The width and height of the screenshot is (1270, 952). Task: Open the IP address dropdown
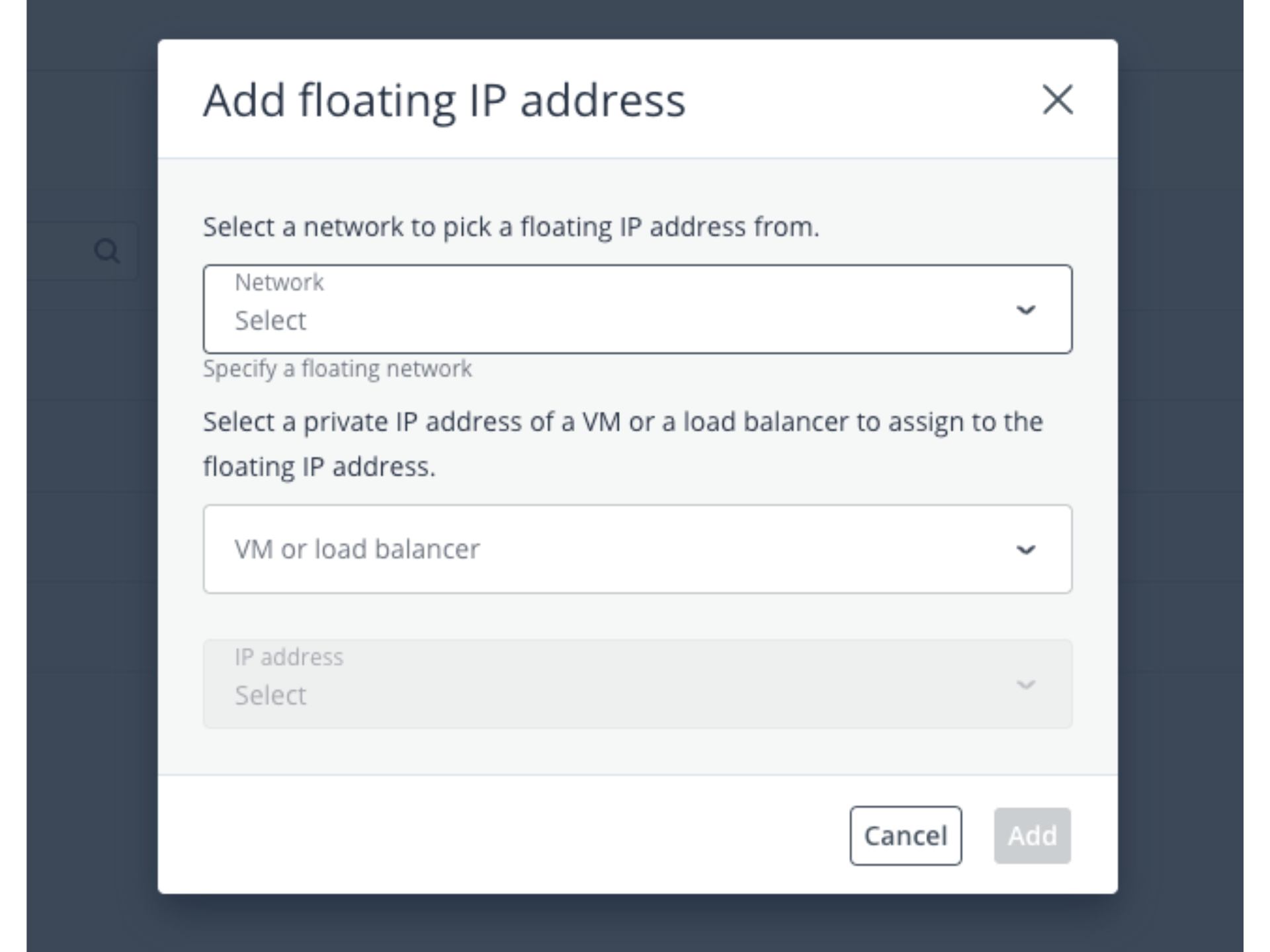click(x=636, y=684)
